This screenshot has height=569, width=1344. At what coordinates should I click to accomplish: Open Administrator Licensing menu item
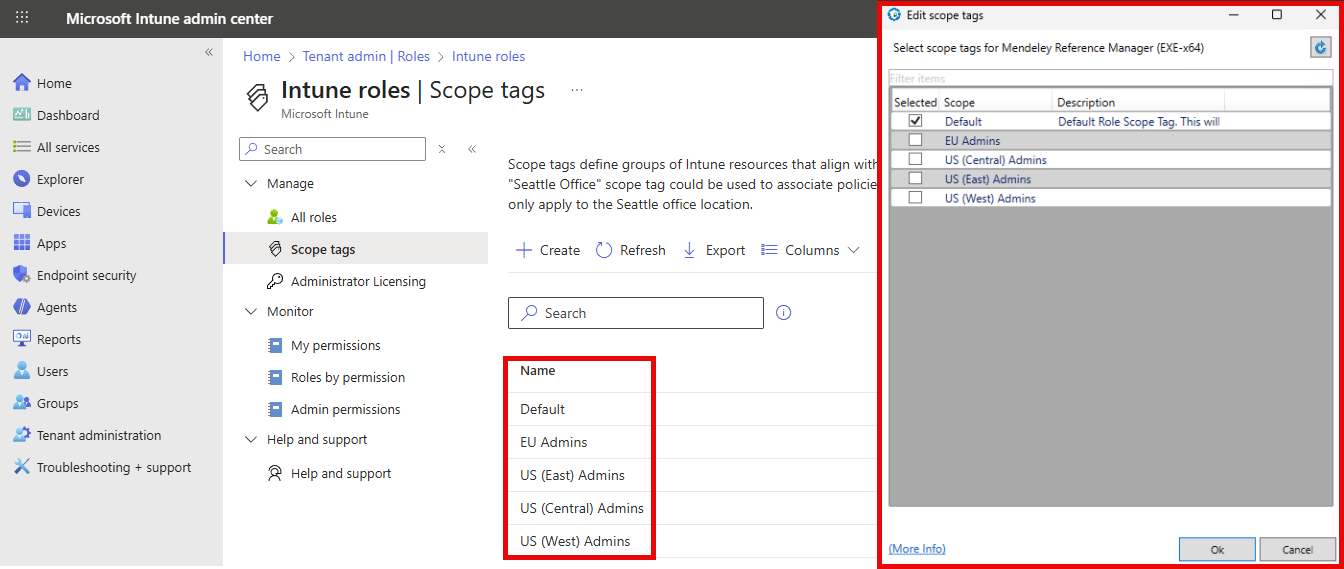pyautogui.click(x=357, y=281)
